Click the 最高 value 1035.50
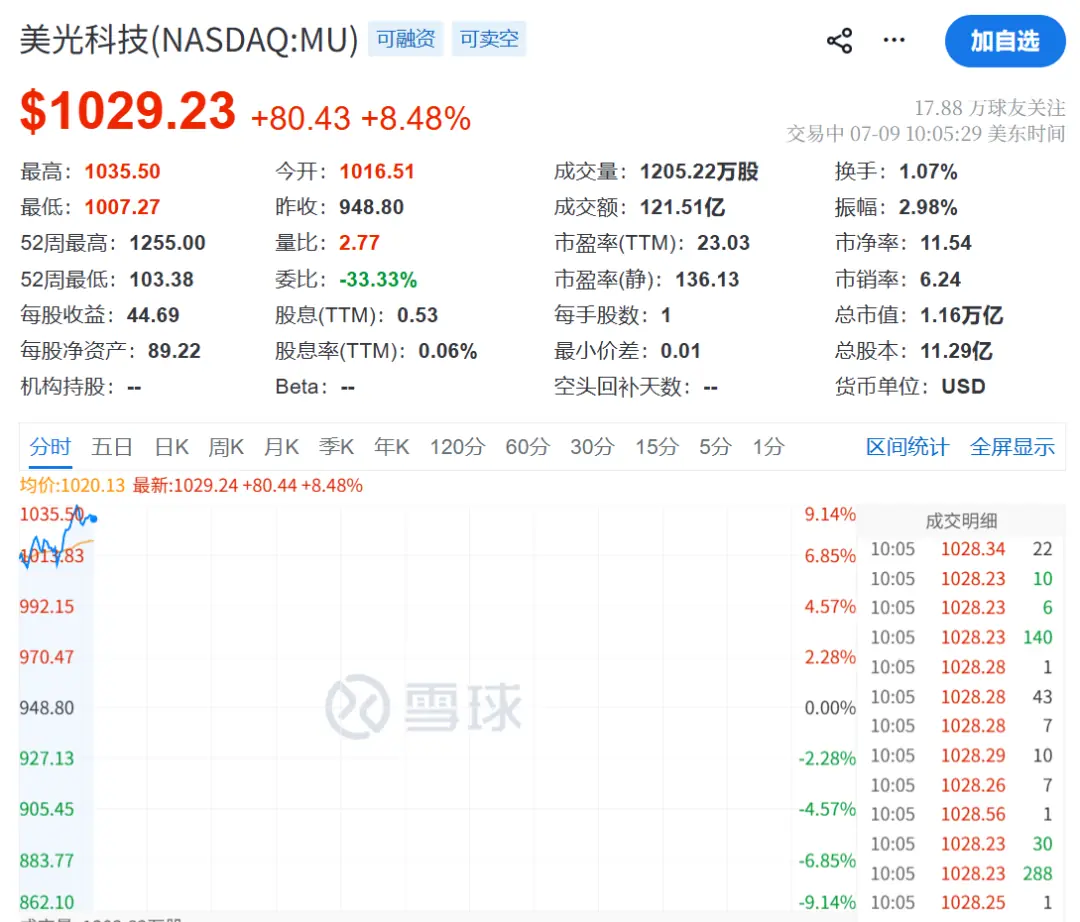1080x922 pixels. click(123, 171)
